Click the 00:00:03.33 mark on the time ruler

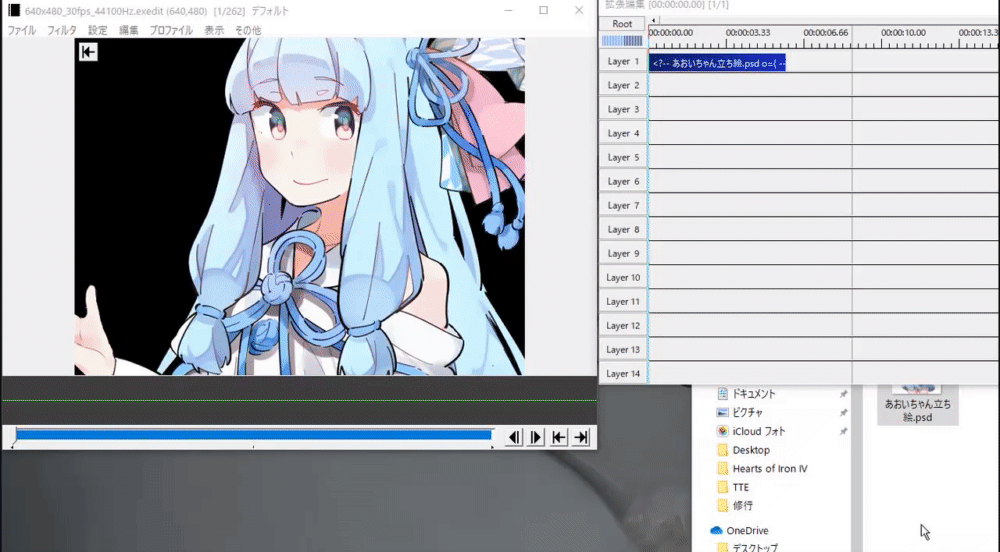coord(747,33)
